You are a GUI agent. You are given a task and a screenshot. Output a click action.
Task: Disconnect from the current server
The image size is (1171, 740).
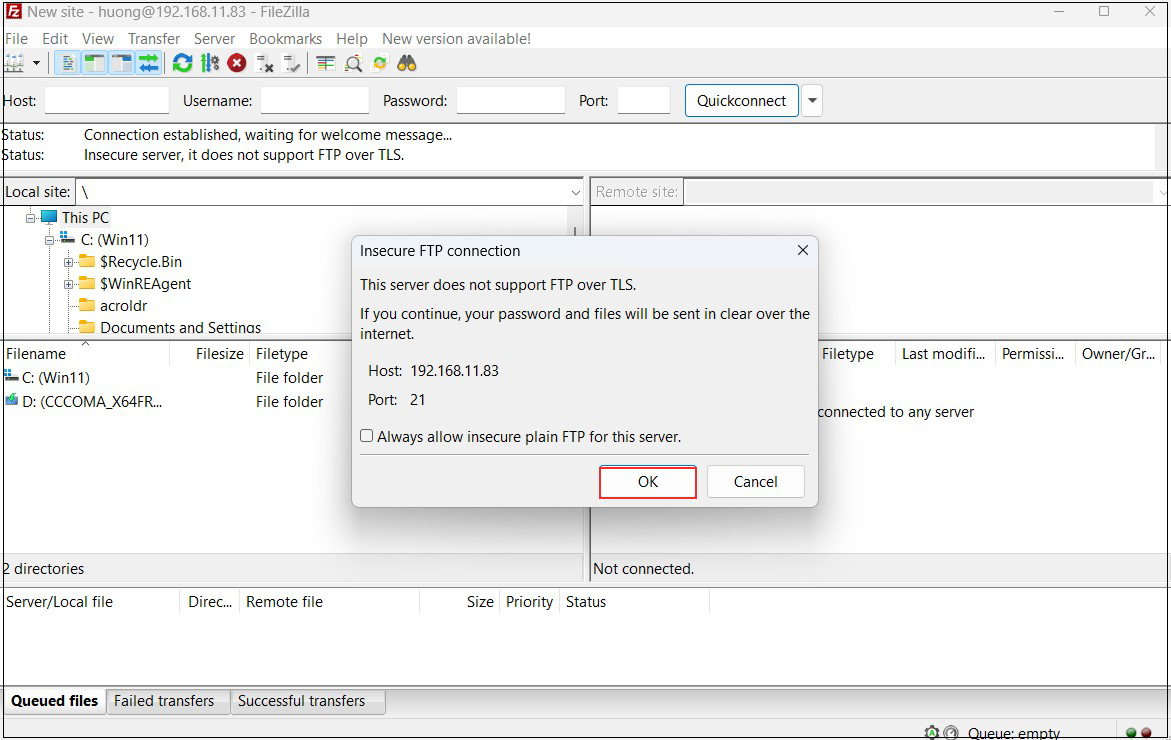click(x=264, y=63)
